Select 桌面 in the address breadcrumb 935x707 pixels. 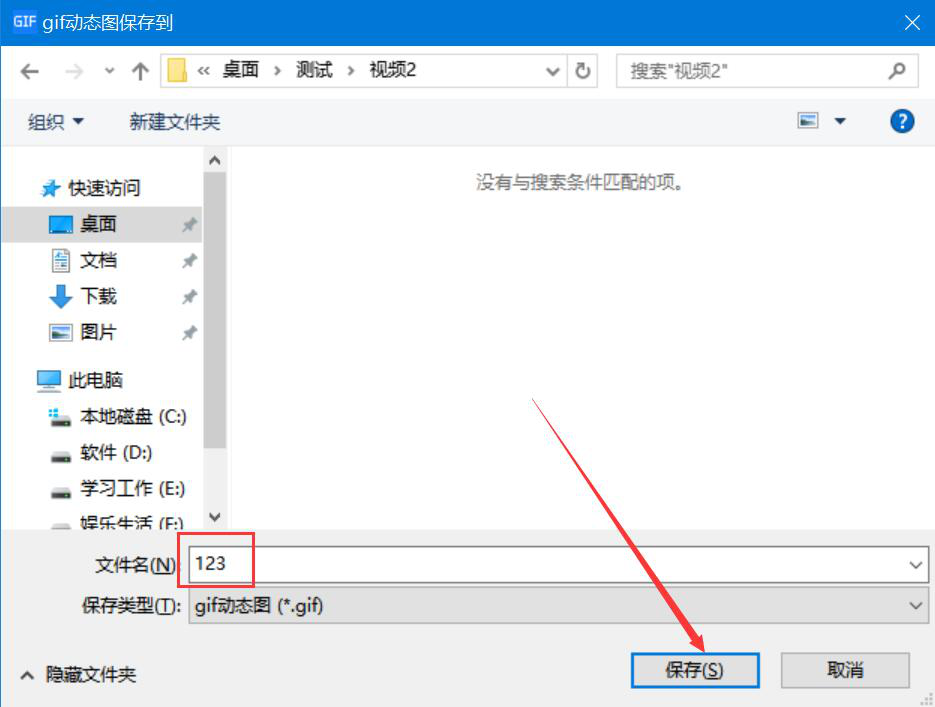(x=240, y=70)
